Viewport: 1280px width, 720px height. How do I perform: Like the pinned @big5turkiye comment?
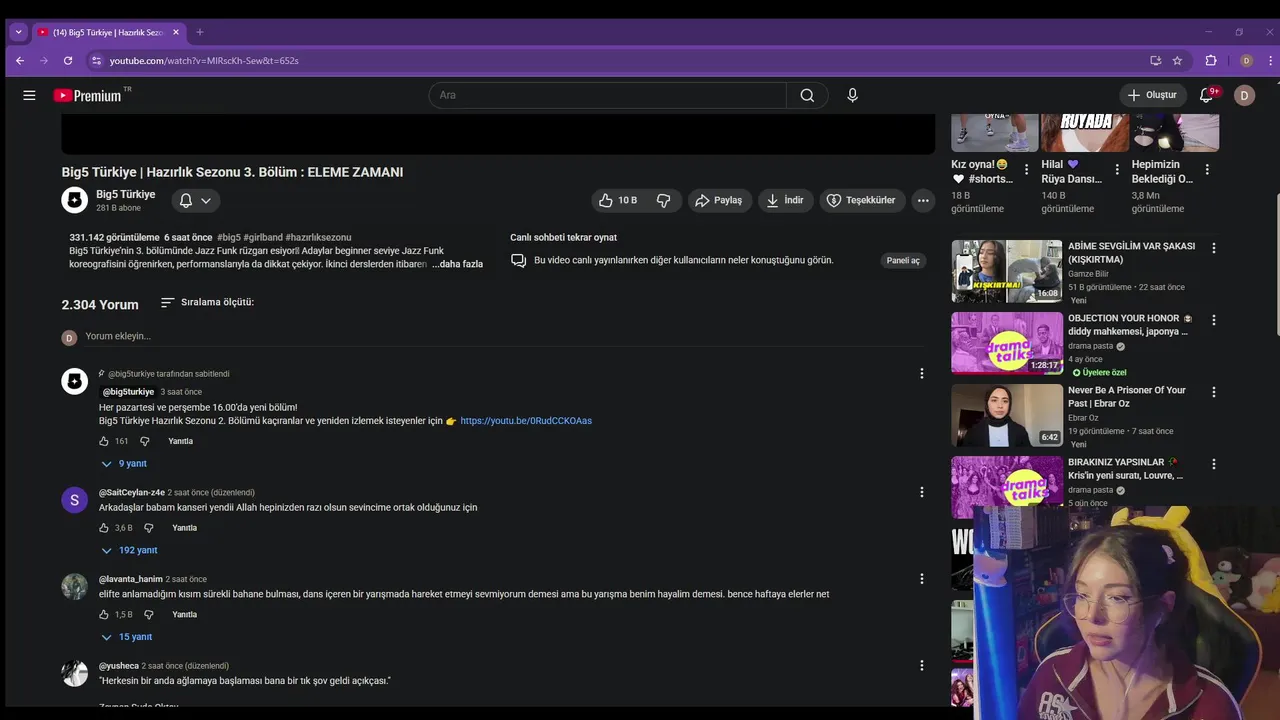pyautogui.click(x=104, y=441)
